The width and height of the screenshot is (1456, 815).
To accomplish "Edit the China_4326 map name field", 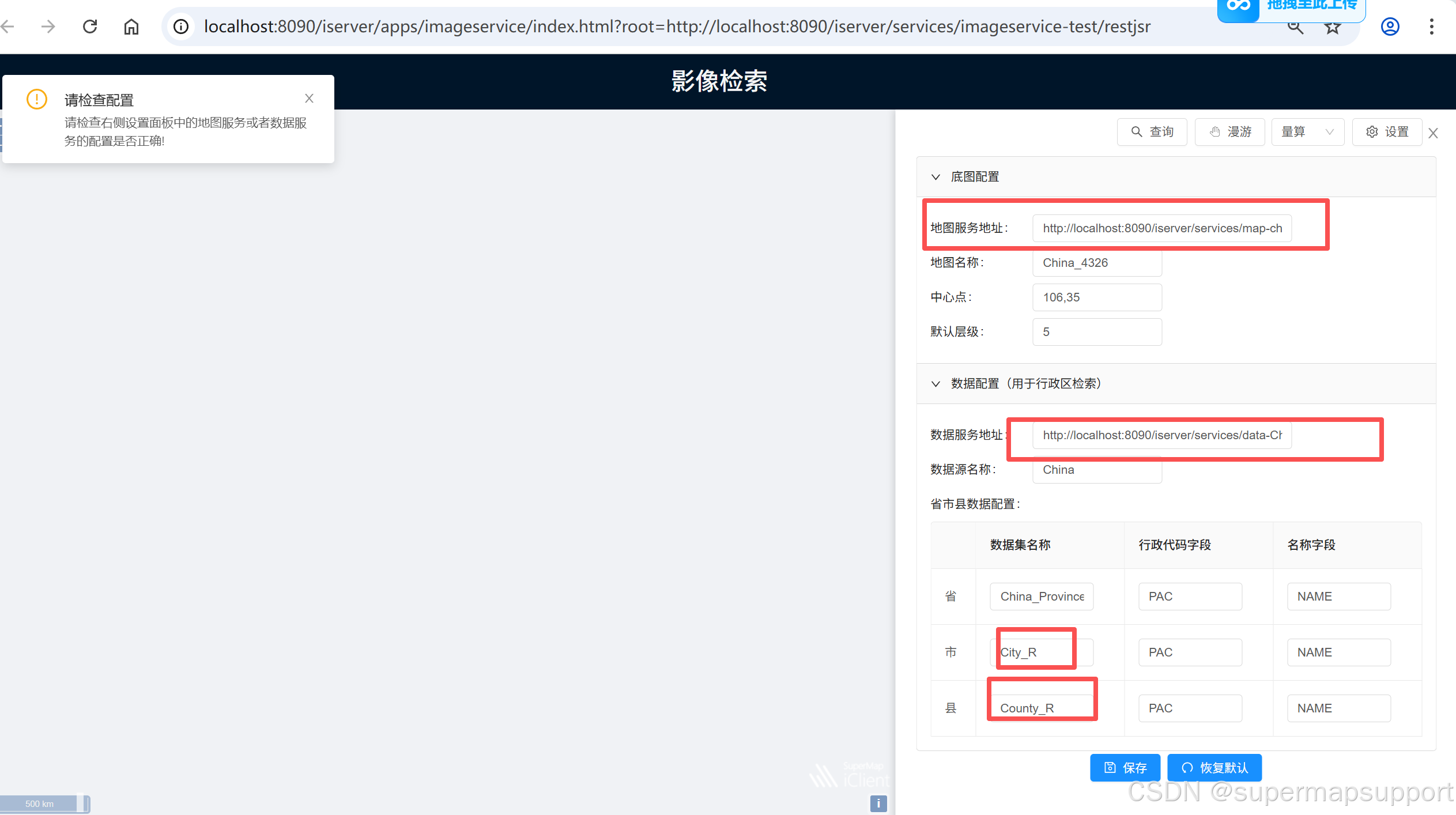I will (1097, 263).
